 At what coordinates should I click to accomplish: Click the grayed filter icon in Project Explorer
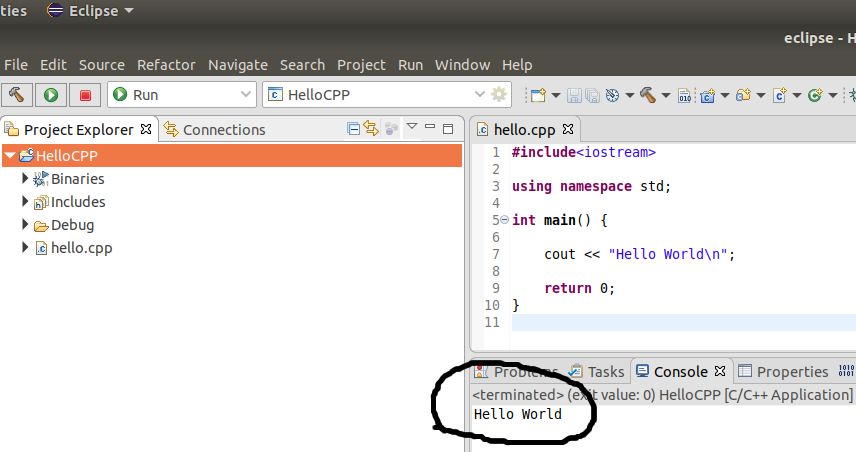point(391,129)
